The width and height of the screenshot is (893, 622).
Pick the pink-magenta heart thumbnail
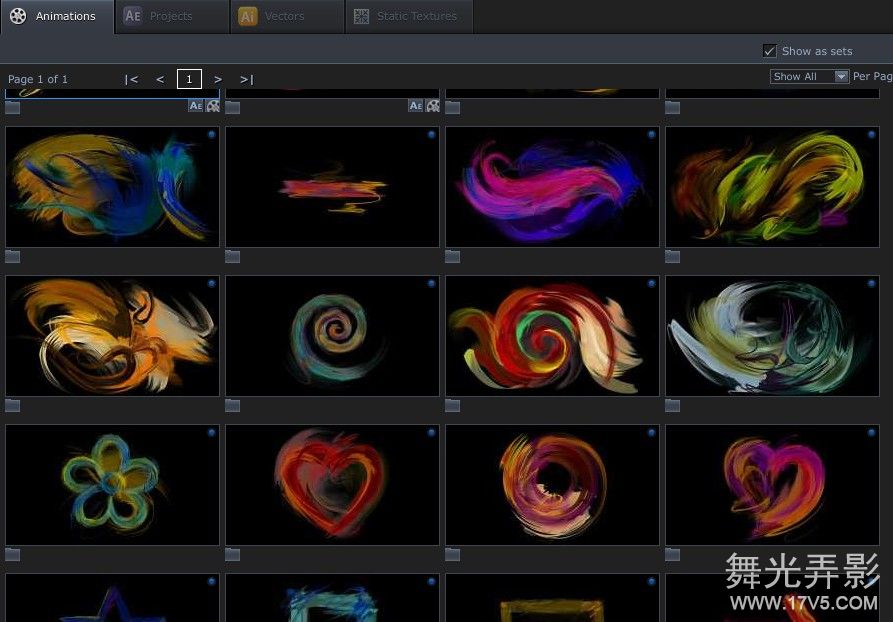coord(772,485)
